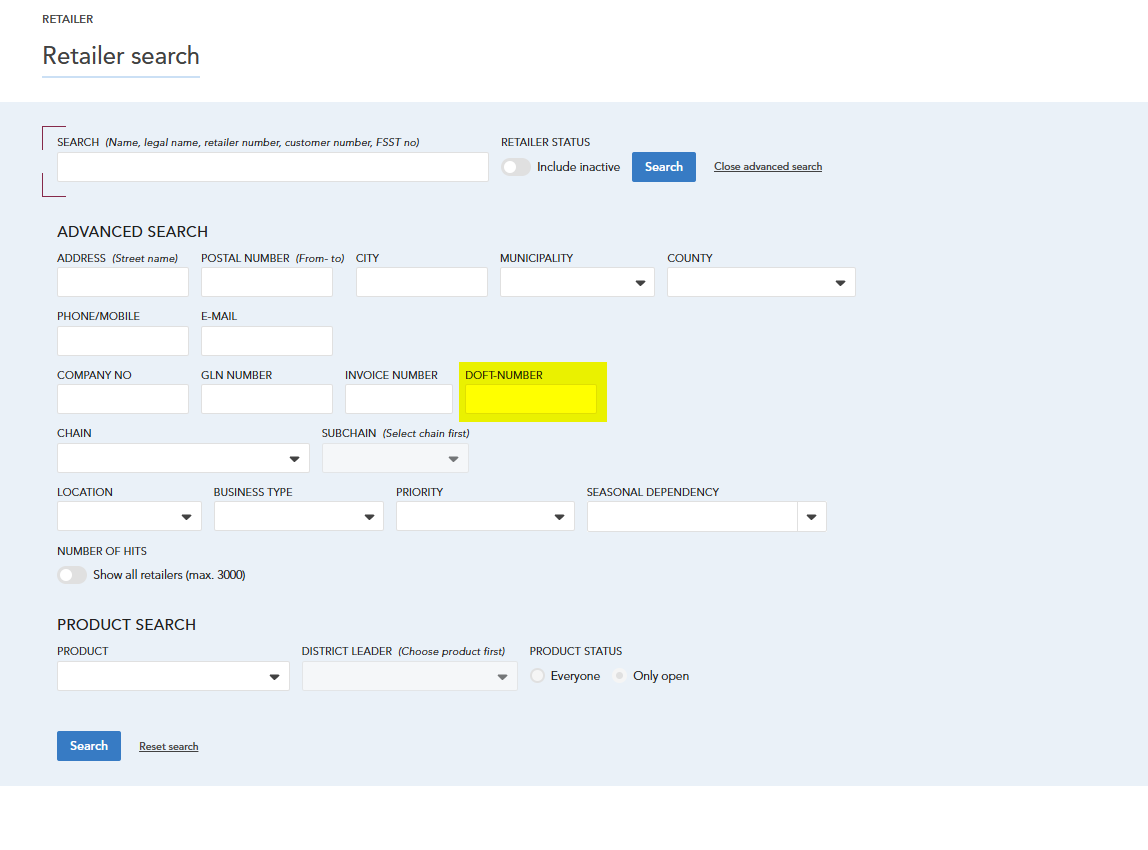Enable Show all retailers toggle

pyautogui.click(x=72, y=575)
